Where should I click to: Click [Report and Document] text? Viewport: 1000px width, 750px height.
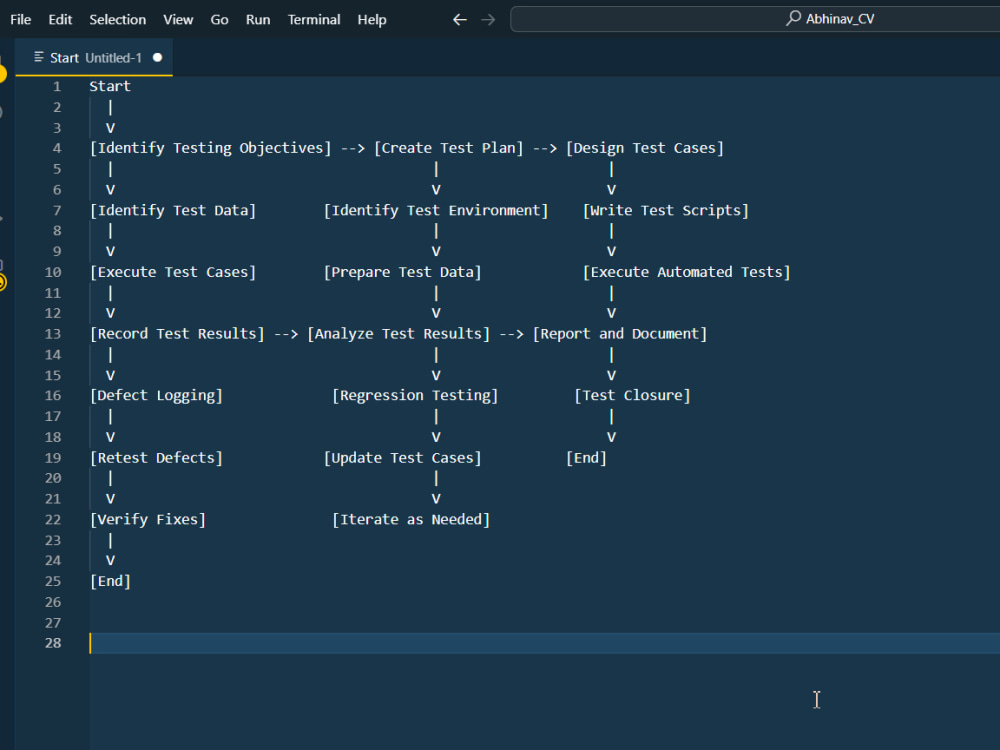click(620, 334)
